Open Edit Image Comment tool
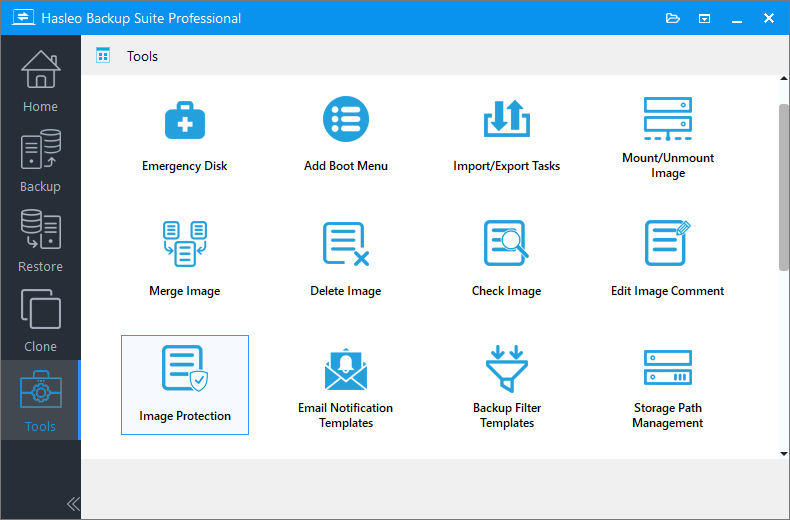 click(x=668, y=260)
